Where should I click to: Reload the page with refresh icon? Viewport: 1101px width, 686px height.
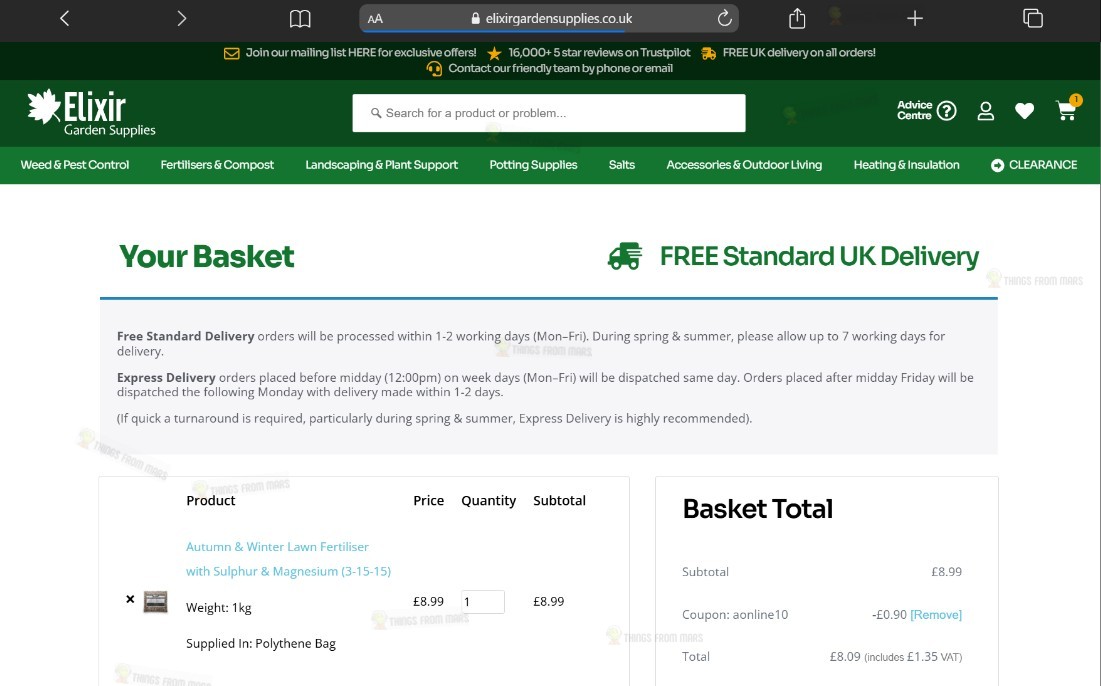pyautogui.click(x=724, y=18)
